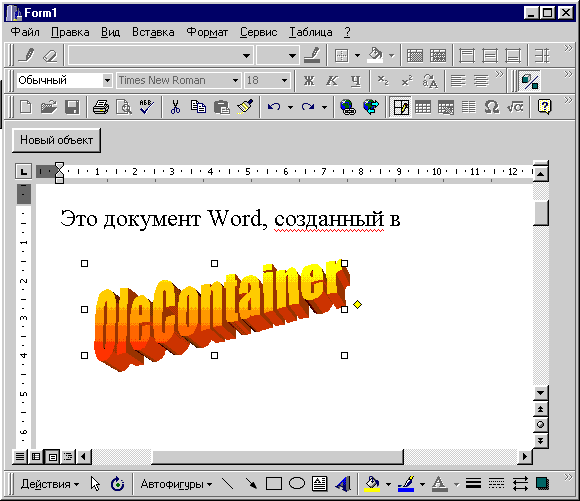
Task: Click the square root equation icon
Action: pos(515,107)
